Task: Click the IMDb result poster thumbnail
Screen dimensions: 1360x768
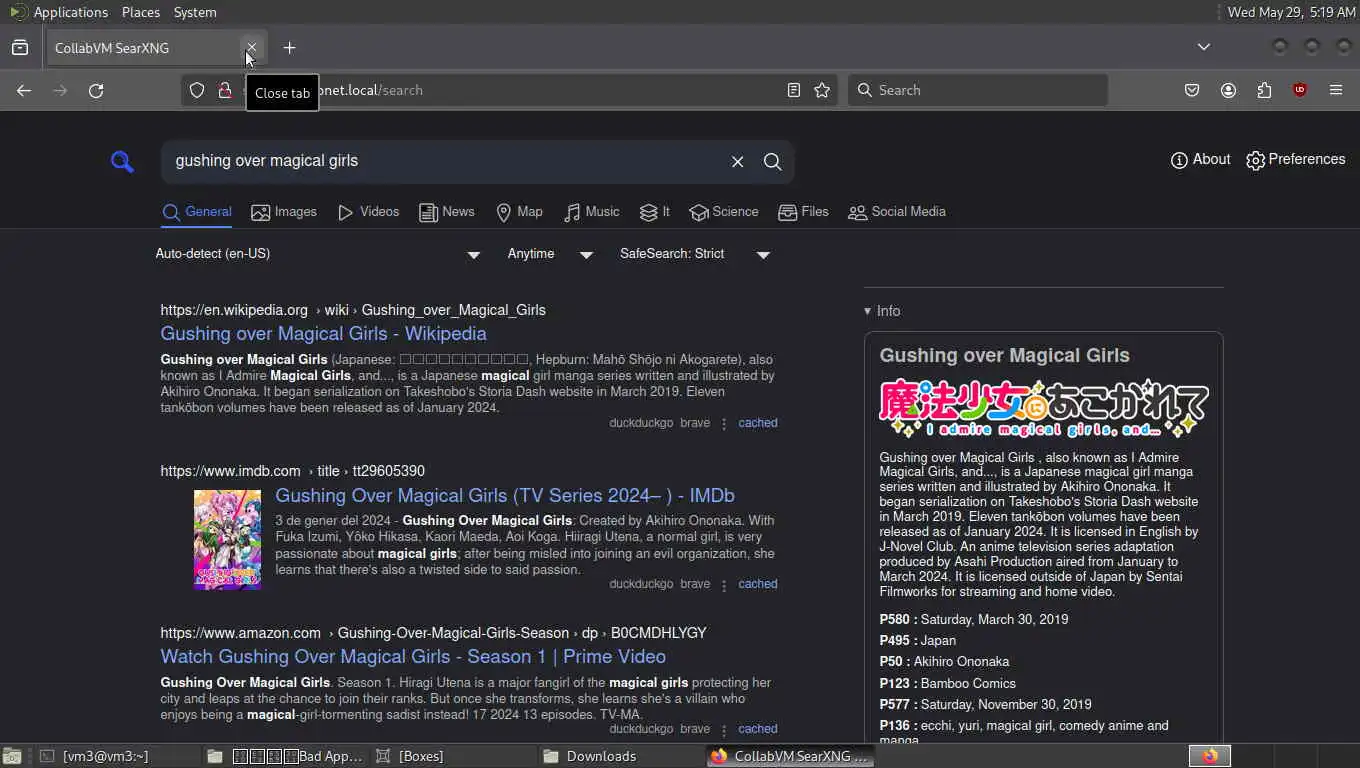Action: pos(227,540)
